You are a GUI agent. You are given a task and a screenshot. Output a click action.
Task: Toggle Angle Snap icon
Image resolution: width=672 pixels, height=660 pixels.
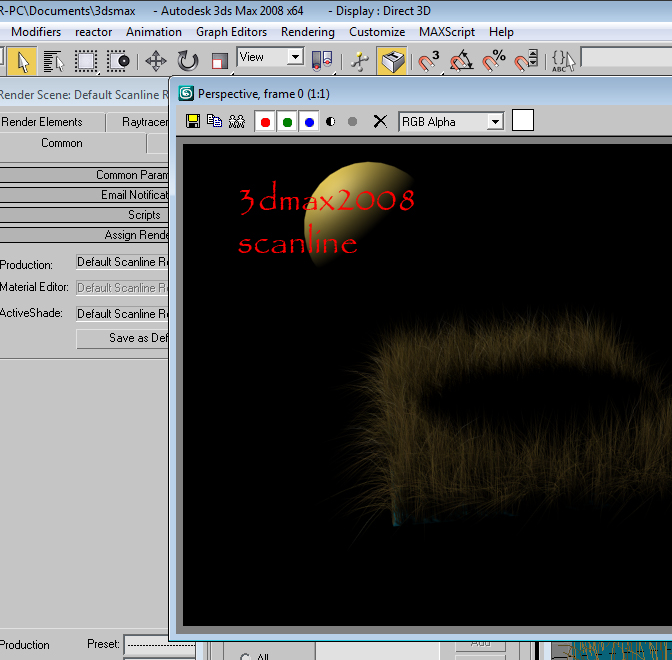(461, 61)
